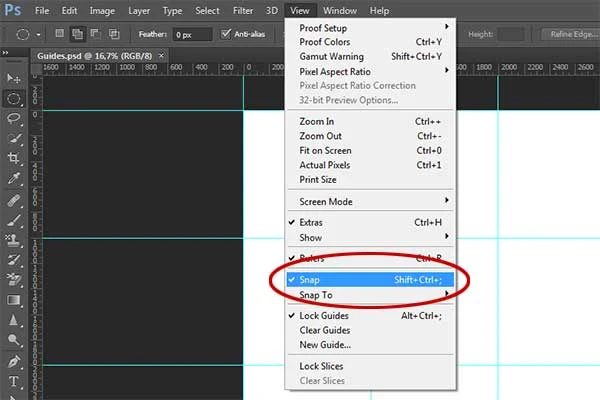Choose Proof Colors
This screenshot has height=400, width=600.
(x=370, y=42)
